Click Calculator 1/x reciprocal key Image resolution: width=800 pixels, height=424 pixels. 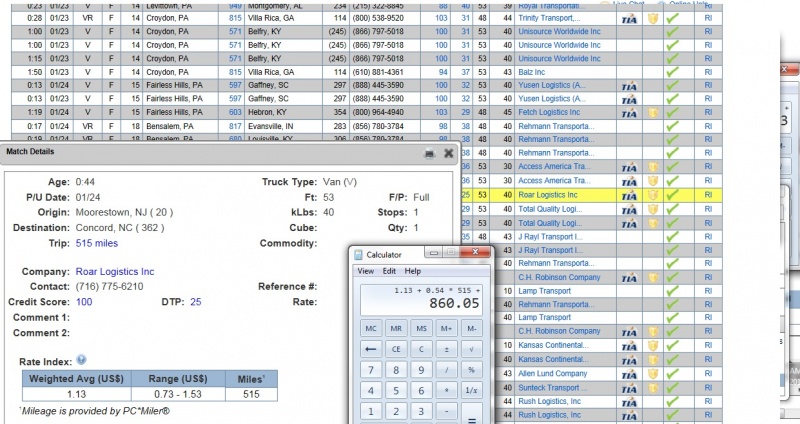(471, 391)
